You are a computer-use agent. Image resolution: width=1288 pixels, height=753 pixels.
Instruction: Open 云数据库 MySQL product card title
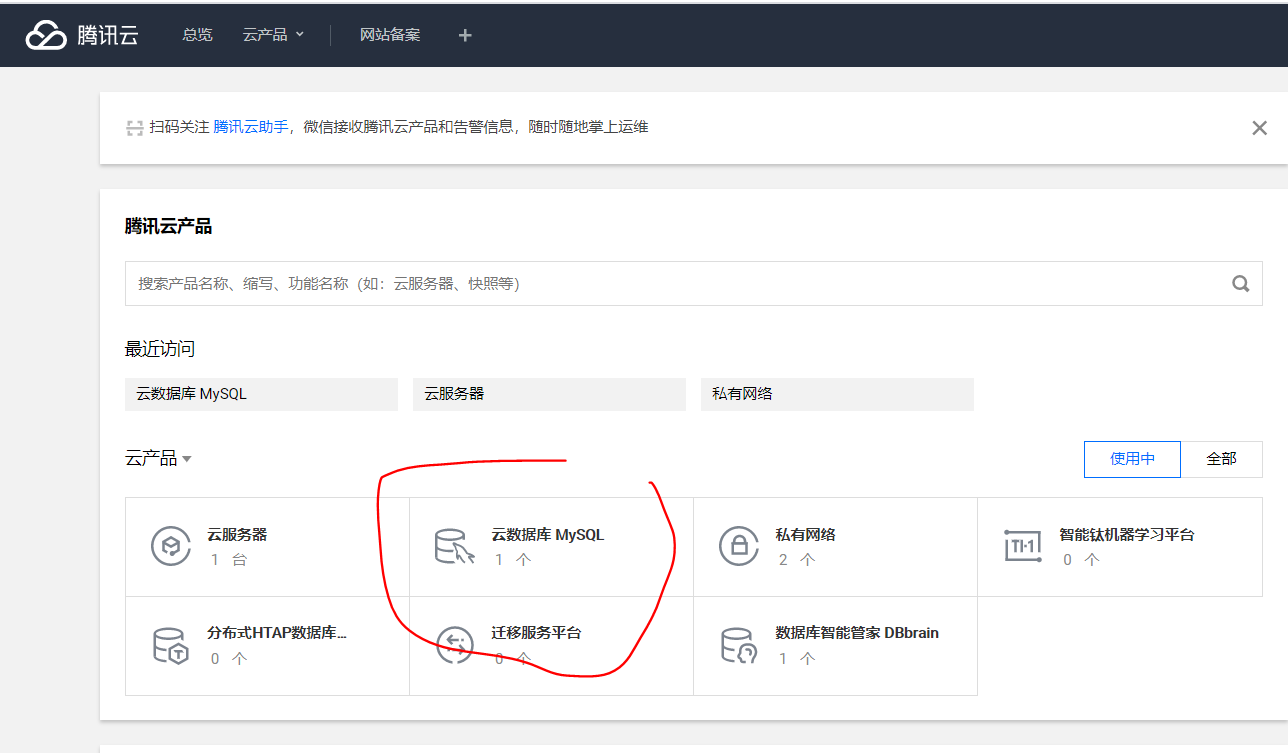tap(548, 535)
